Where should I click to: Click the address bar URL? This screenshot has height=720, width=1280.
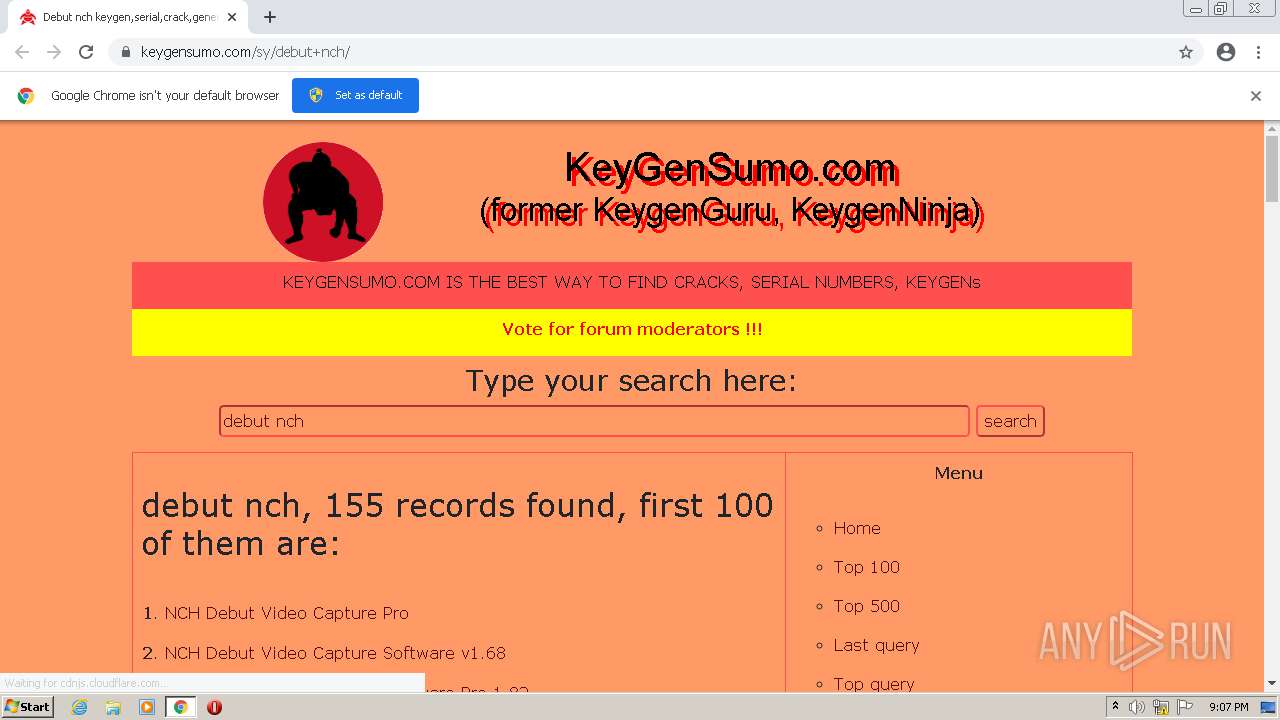245,52
